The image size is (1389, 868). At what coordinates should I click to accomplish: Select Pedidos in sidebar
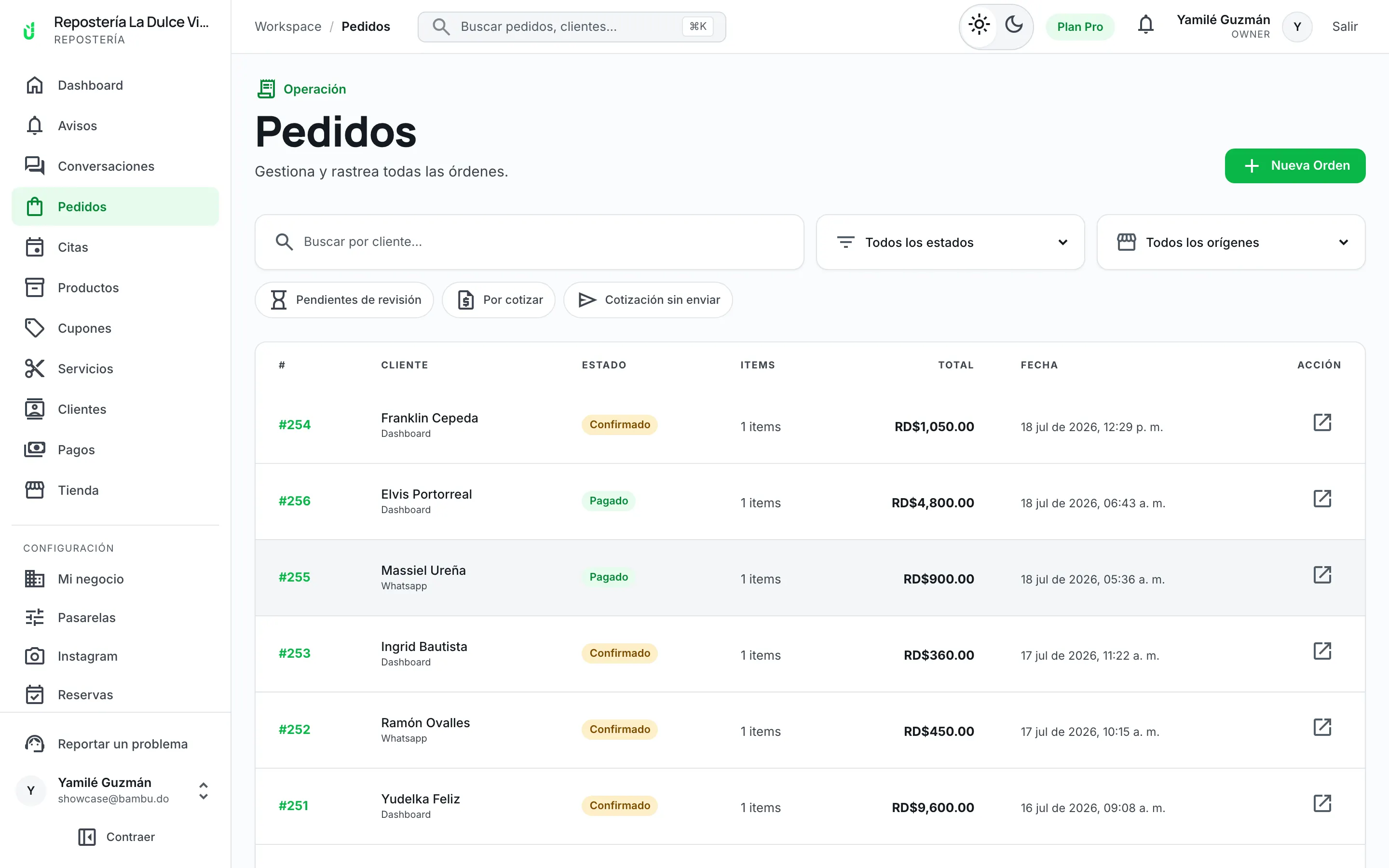(115, 207)
